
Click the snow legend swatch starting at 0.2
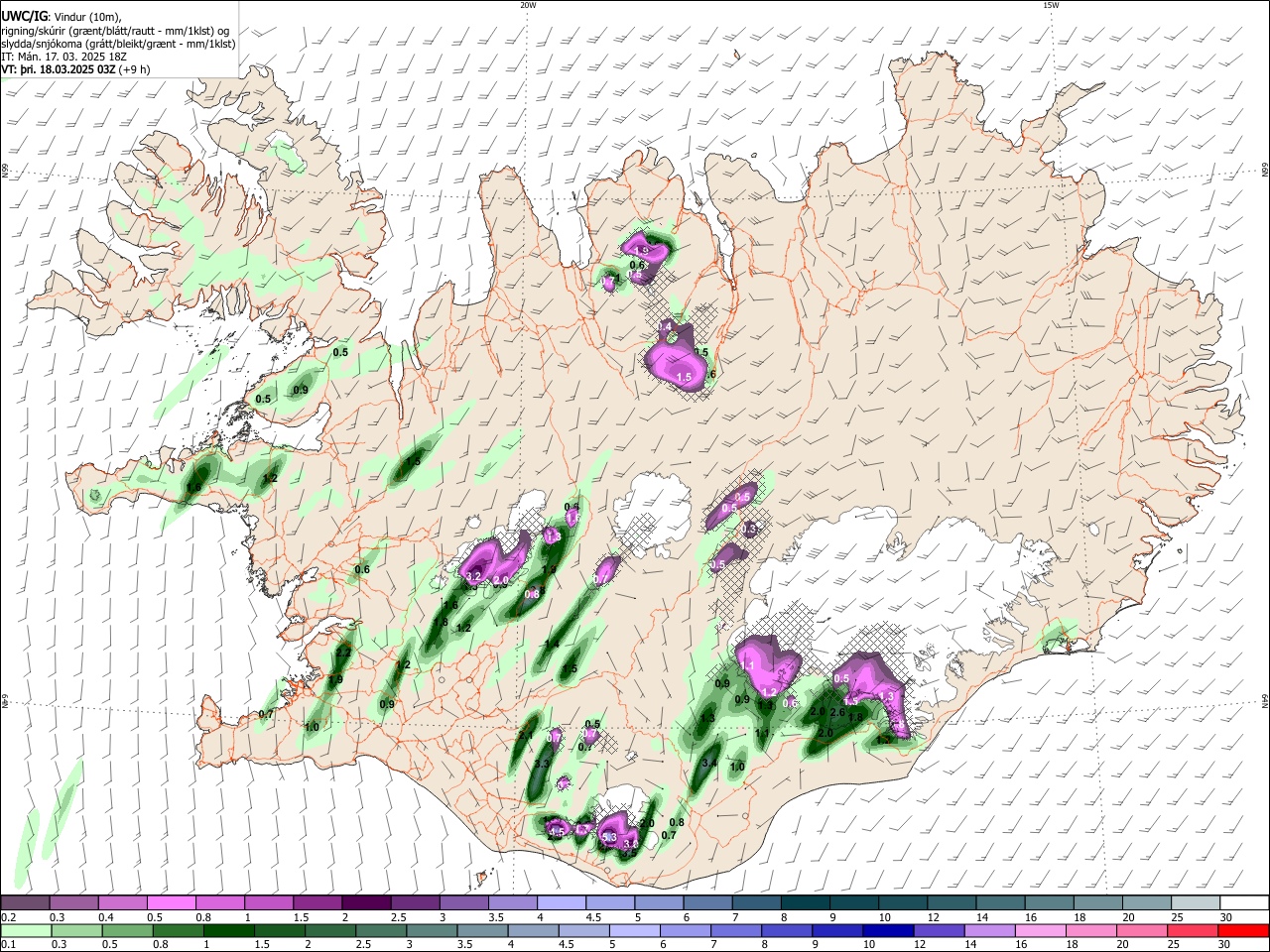point(26,902)
